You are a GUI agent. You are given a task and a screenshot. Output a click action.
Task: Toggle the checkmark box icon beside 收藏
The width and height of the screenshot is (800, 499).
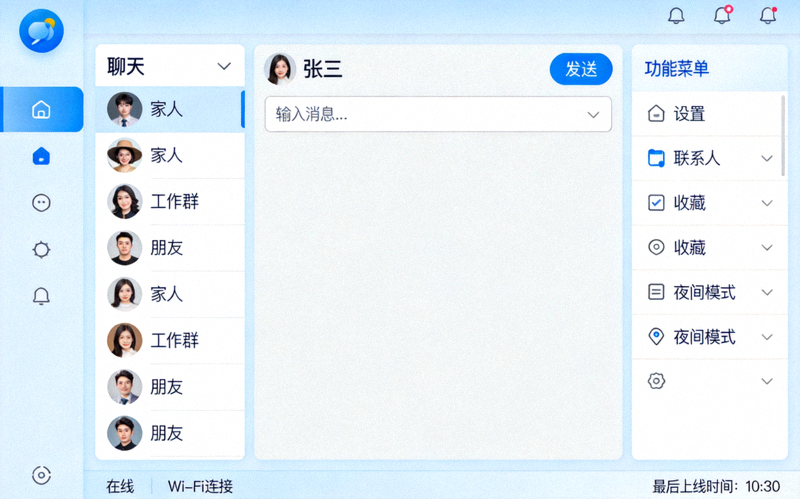click(x=656, y=203)
